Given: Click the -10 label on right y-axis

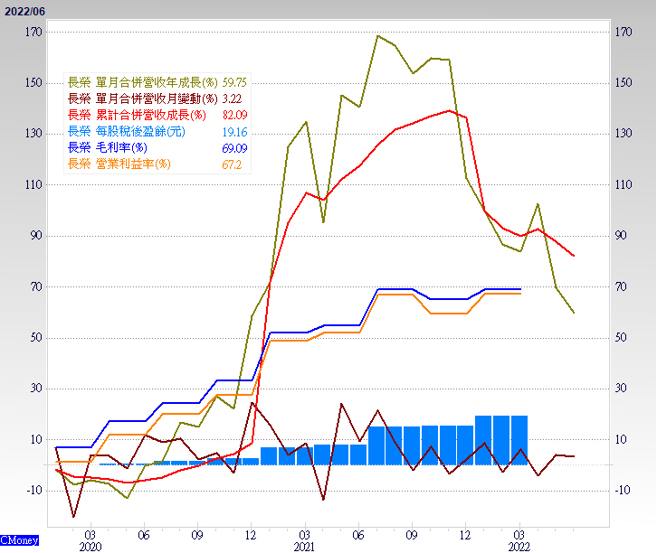Looking at the screenshot, I should [626, 490].
